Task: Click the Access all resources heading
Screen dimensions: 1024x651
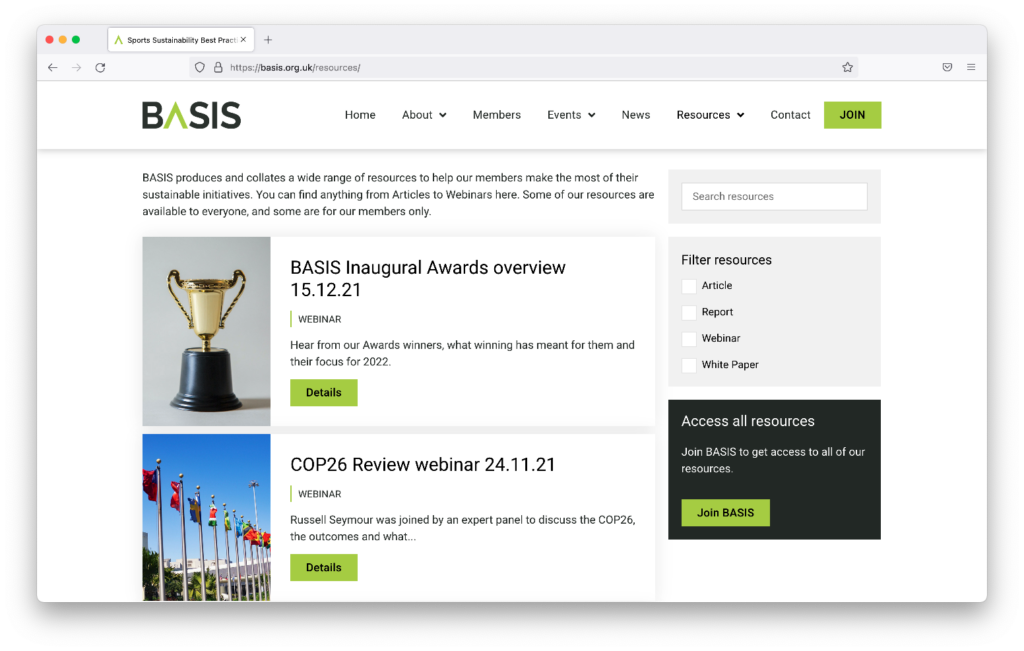Action: 748,421
